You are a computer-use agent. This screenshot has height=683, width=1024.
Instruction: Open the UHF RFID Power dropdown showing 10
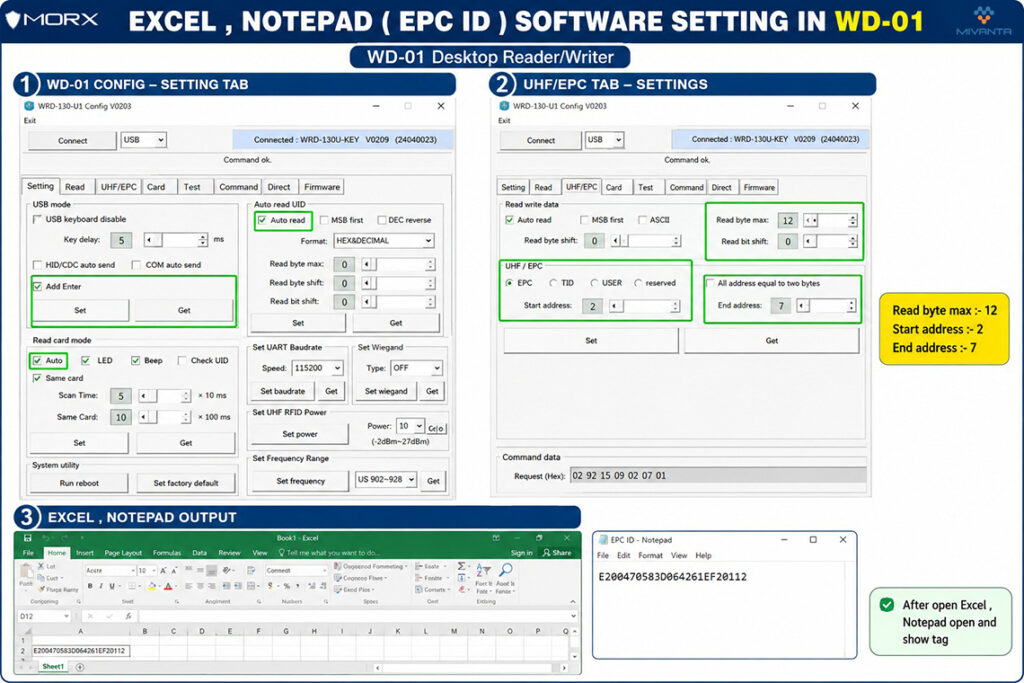click(x=411, y=426)
